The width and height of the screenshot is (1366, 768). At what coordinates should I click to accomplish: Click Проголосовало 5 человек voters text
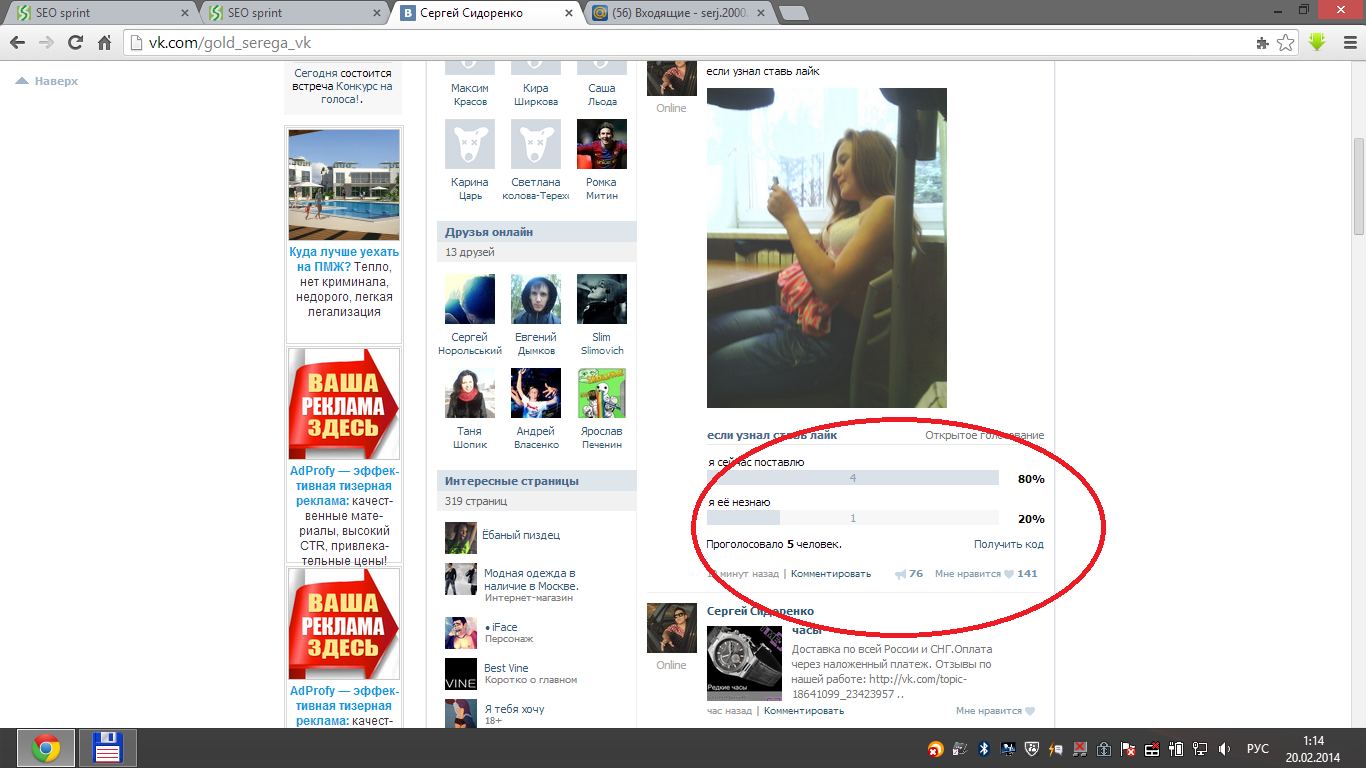pyautogui.click(x=774, y=544)
